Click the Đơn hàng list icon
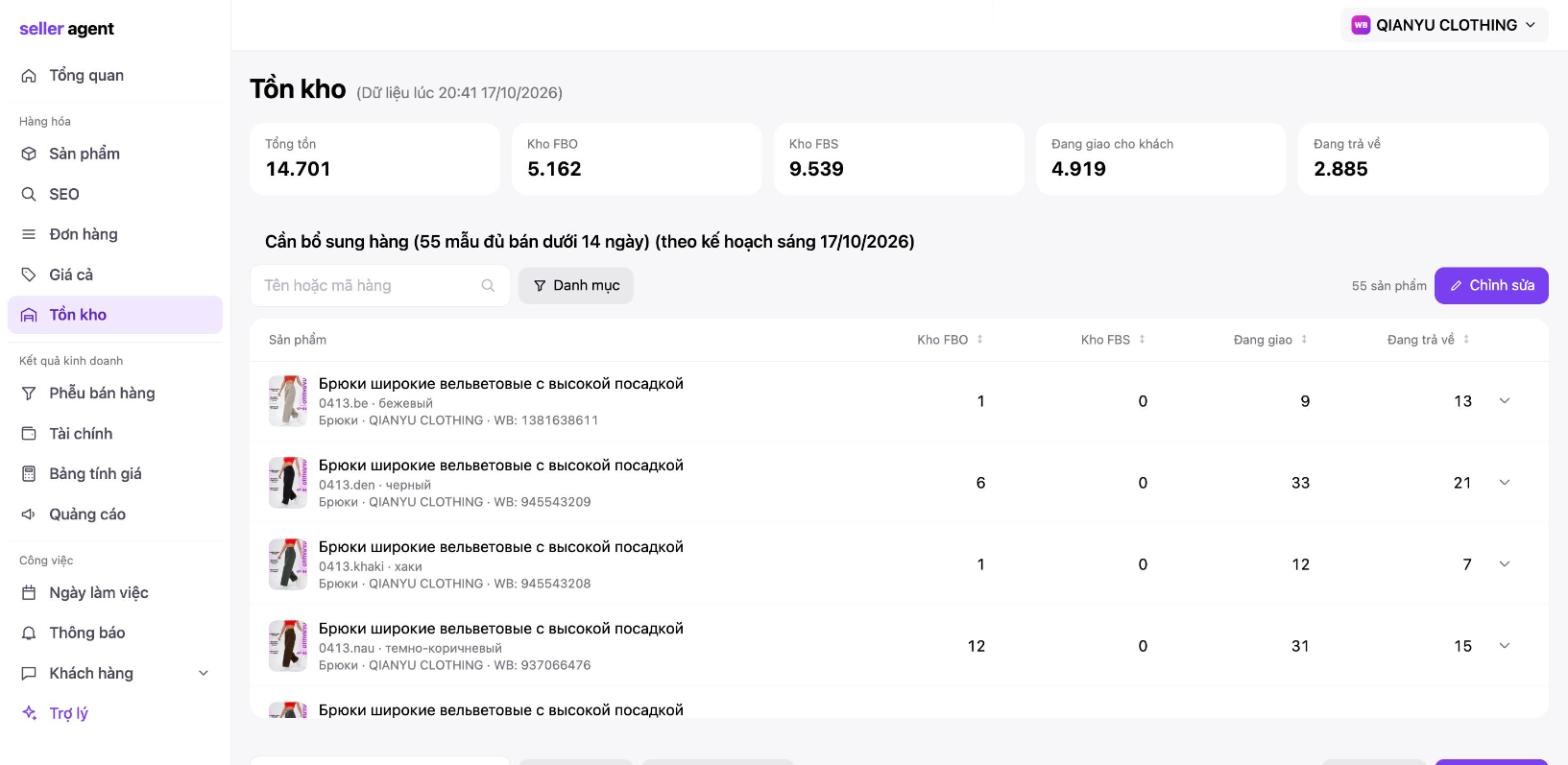The height and width of the screenshot is (765, 1568). pyautogui.click(x=28, y=234)
